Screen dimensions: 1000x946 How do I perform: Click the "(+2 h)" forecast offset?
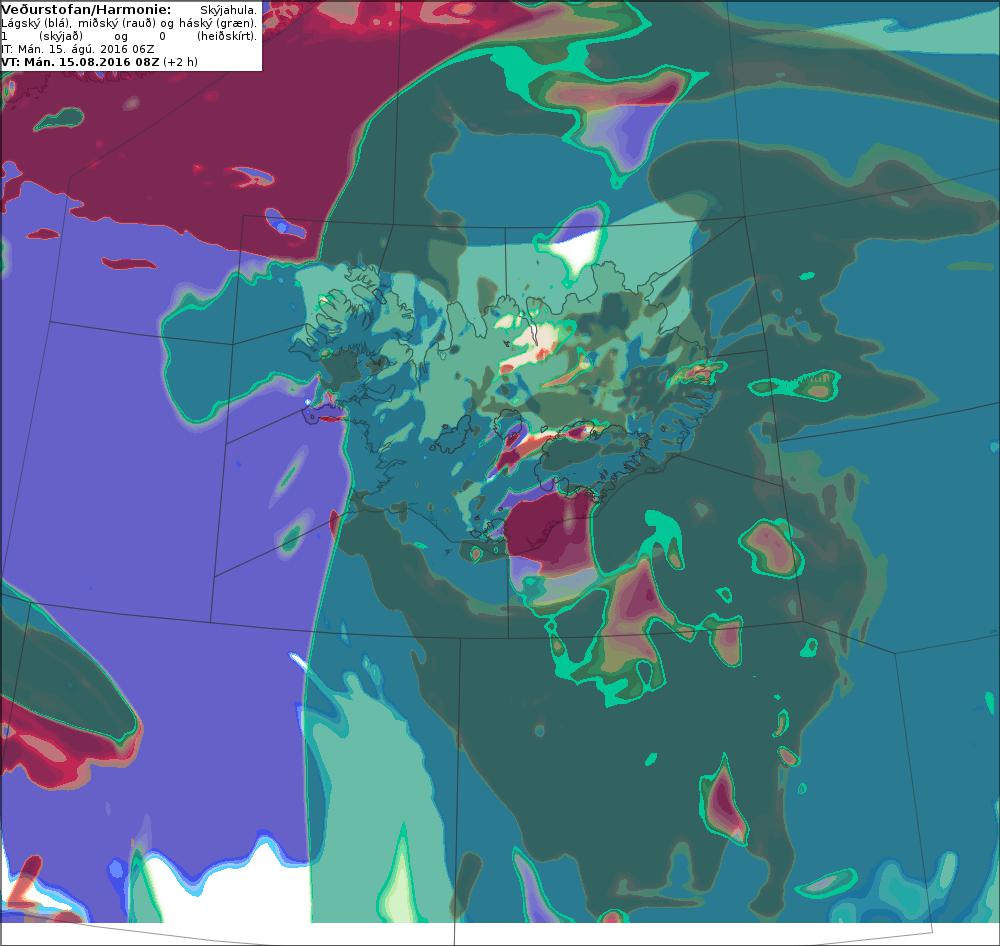pos(180,62)
